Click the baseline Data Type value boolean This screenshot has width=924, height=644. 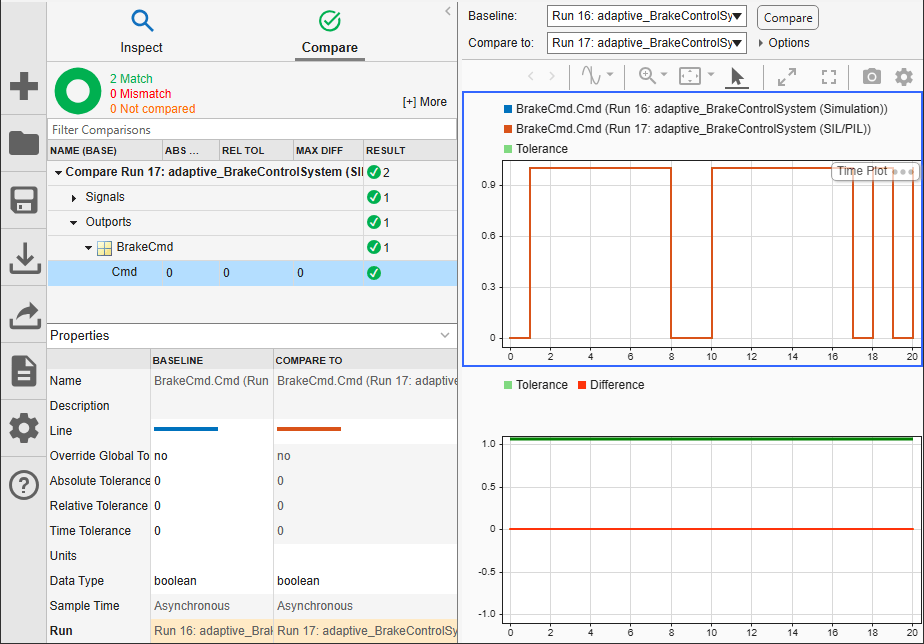click(176, 581)
